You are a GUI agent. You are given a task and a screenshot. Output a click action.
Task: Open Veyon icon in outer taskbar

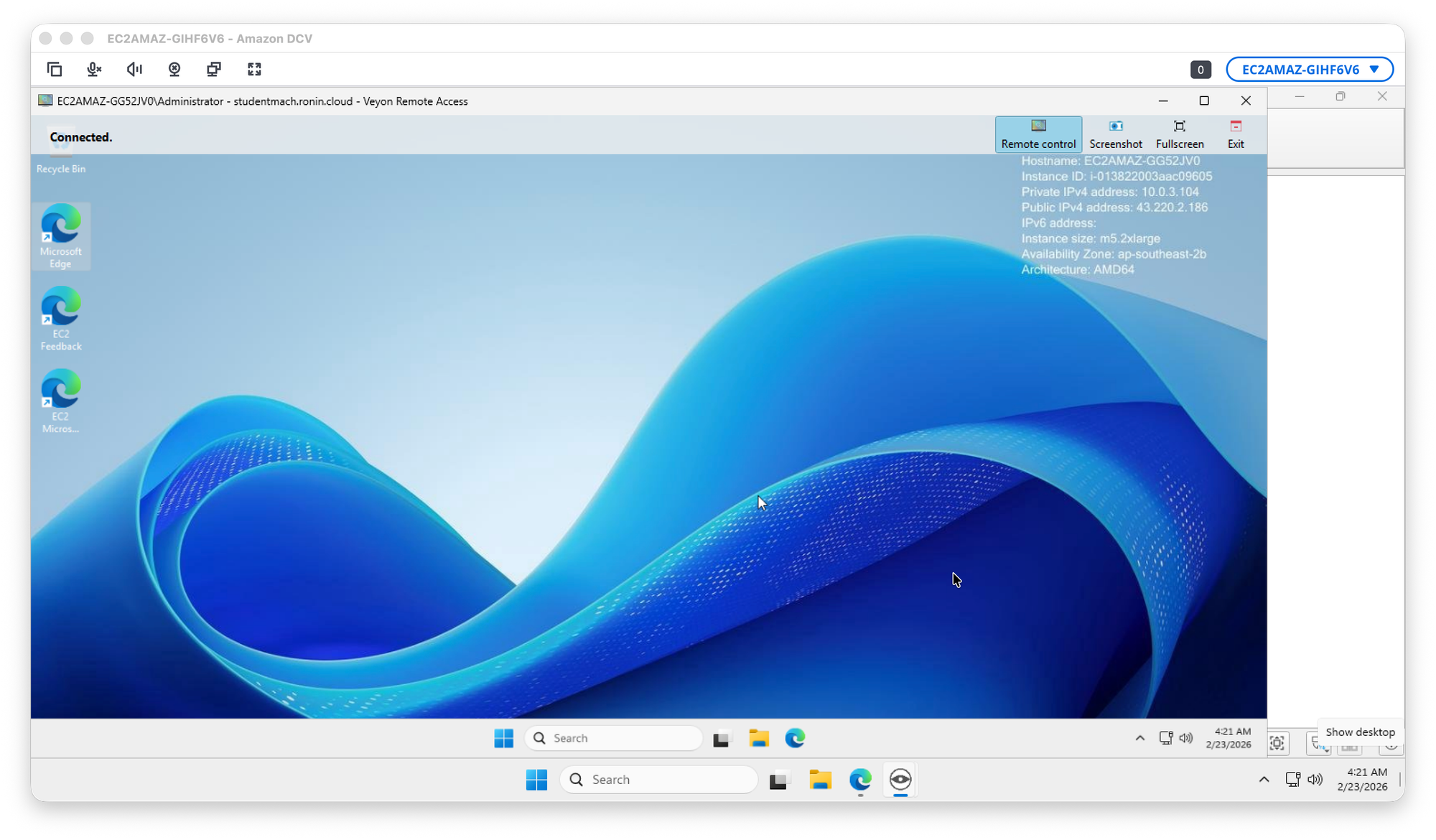pyautogui.click(x=900, y=780)
